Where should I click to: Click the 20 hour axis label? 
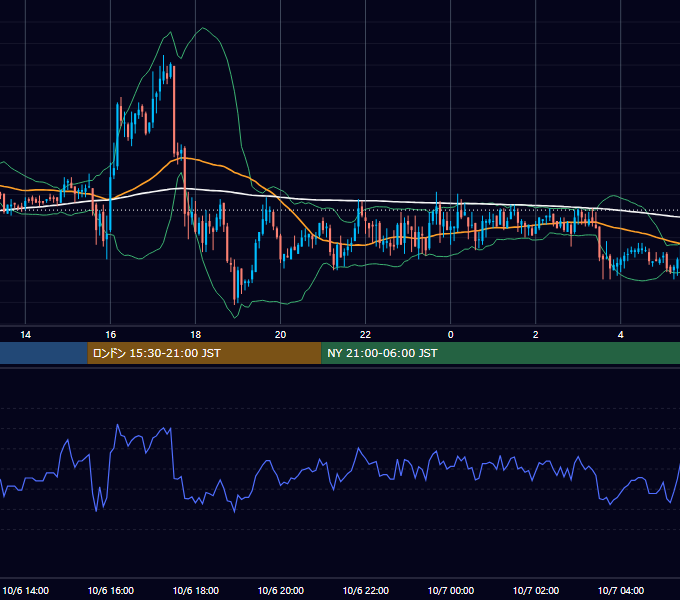coord(281,335)
